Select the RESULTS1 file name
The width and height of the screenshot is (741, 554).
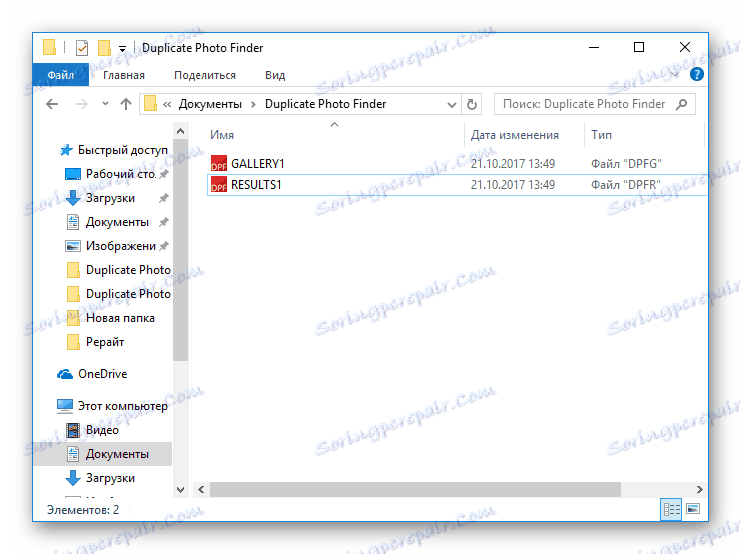coord(256,184)
